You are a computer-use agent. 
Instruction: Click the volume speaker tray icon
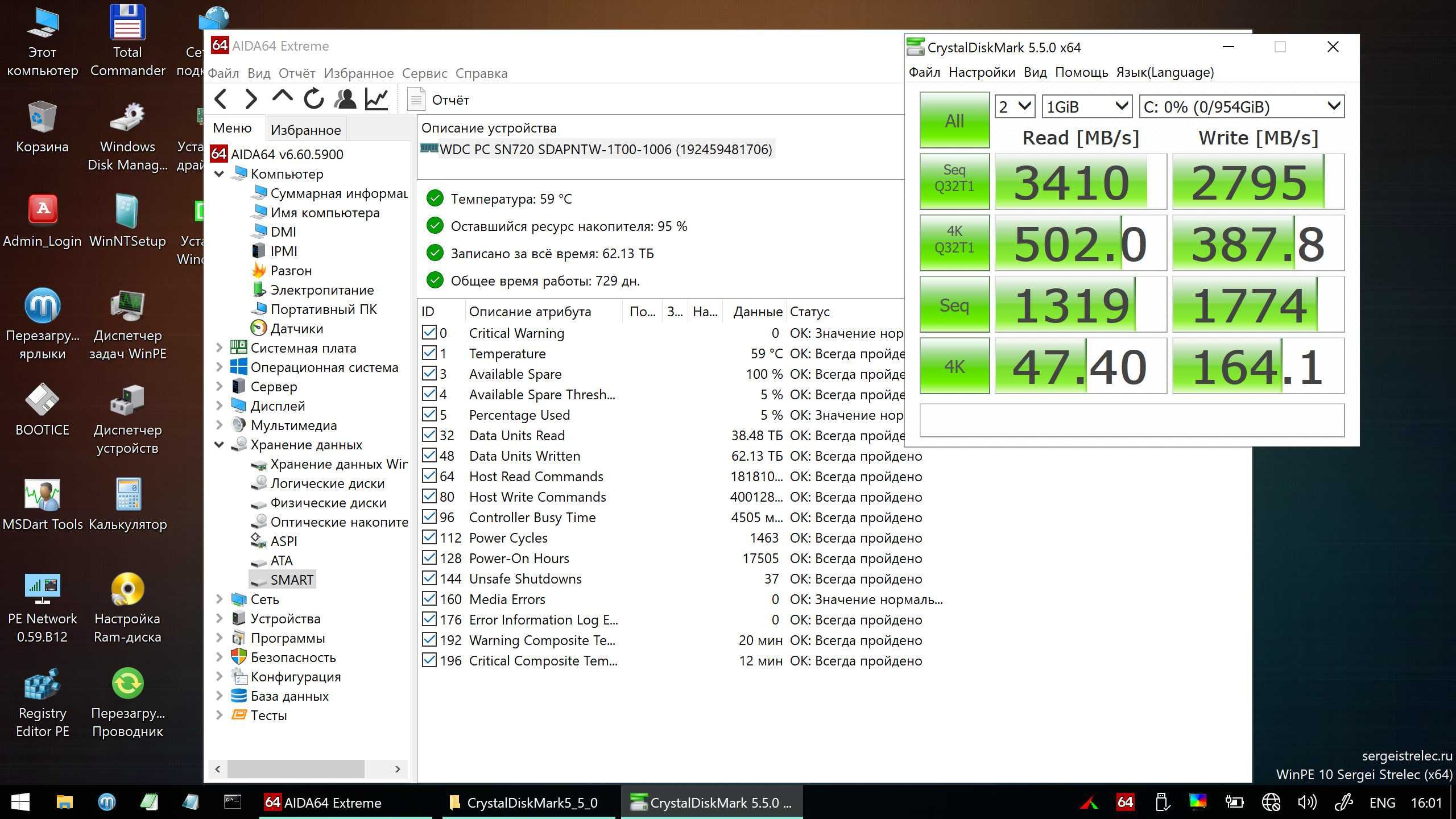[1307, 803]
